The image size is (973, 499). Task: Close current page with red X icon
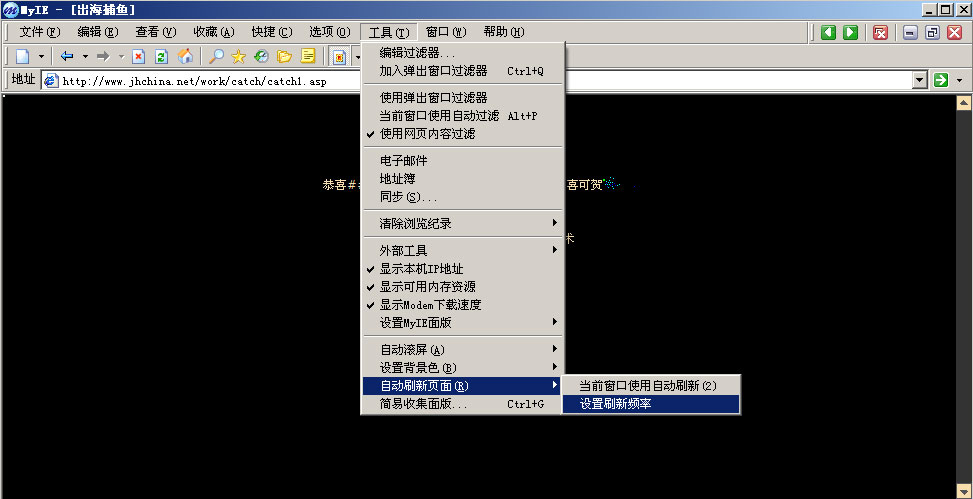pyautogui.click(x=954, y=32)
